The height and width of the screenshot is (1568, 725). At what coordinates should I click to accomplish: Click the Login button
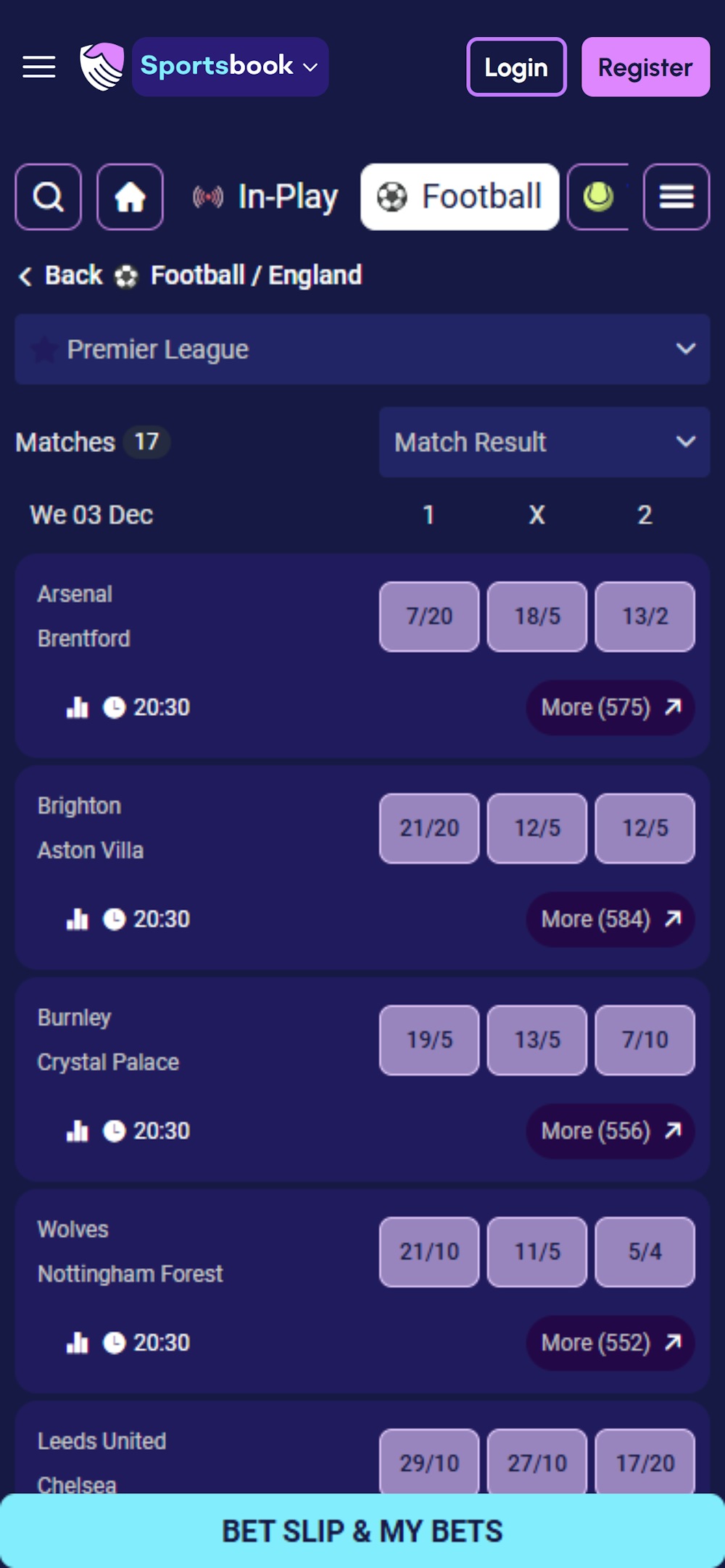[x=517, y=67]
